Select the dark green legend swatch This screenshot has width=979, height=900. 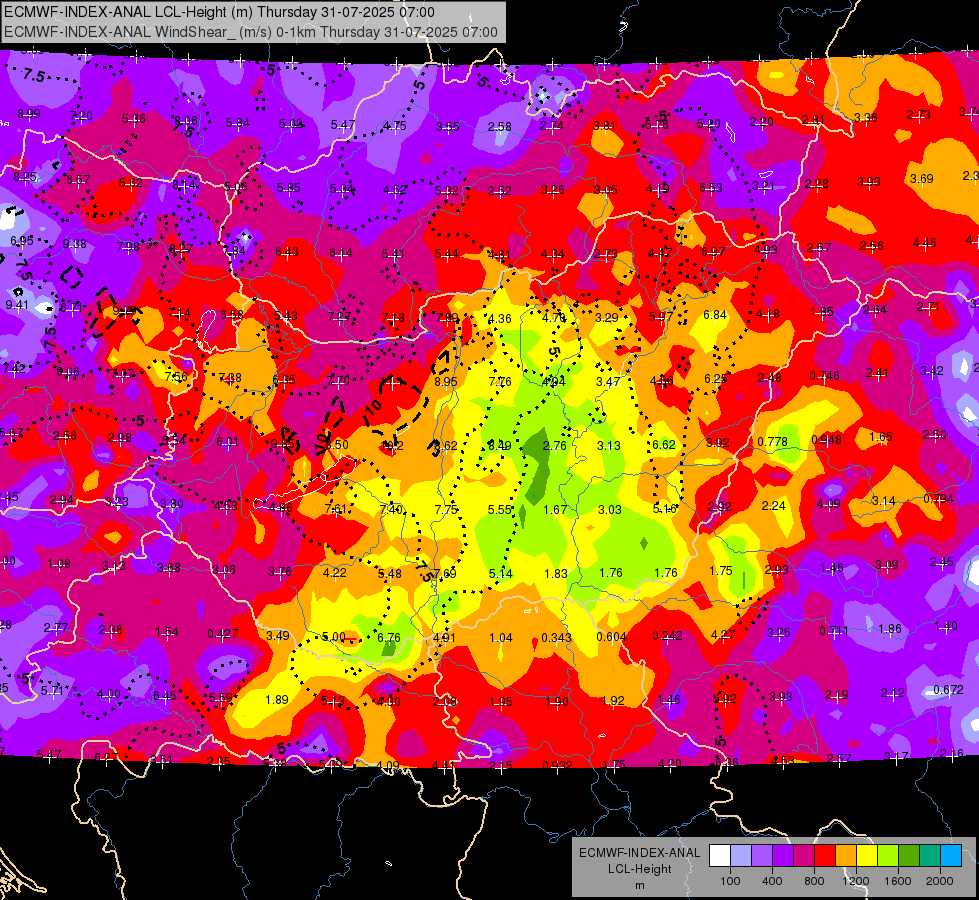coord(910,856)
